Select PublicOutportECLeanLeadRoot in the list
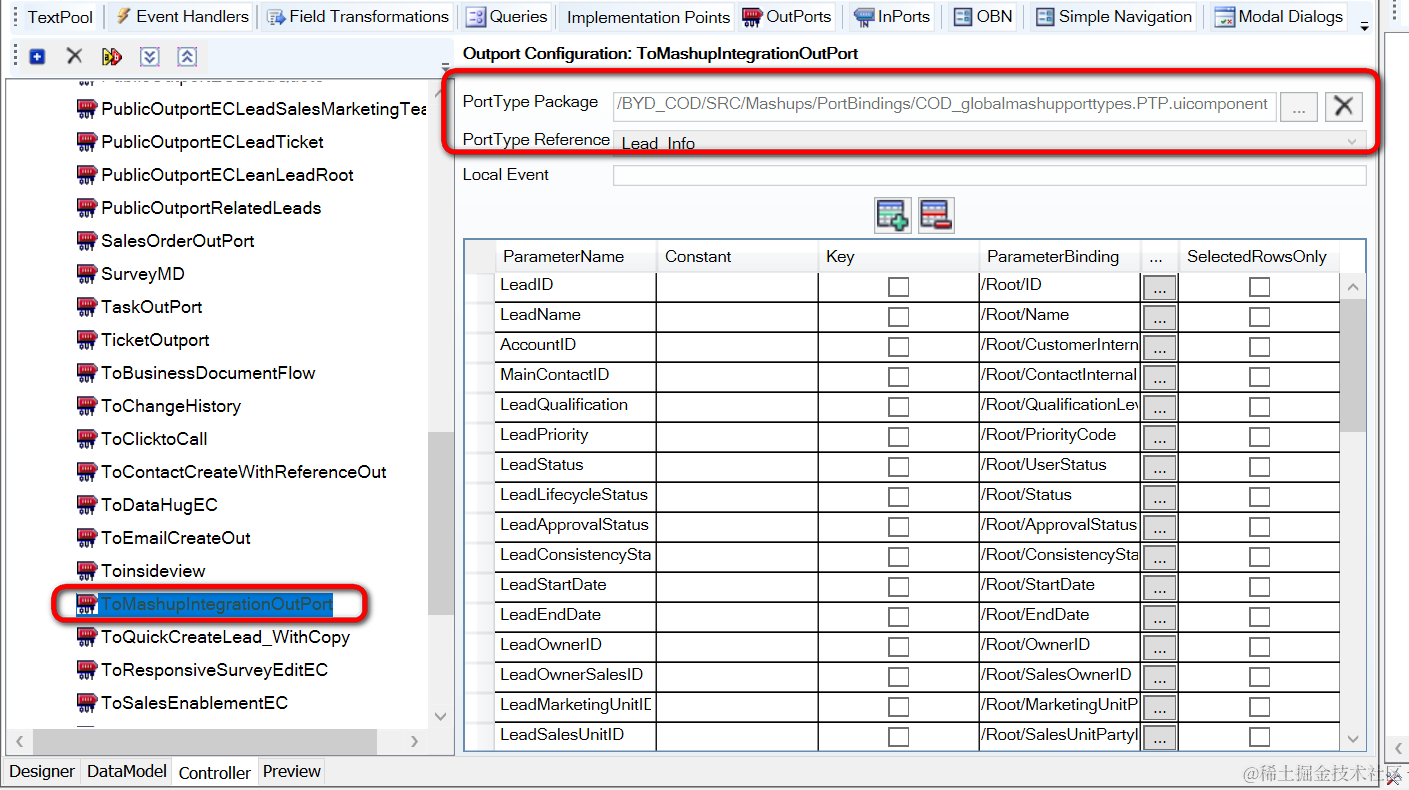This screenshot has width=1409, height=790. (x=227, y=175)
